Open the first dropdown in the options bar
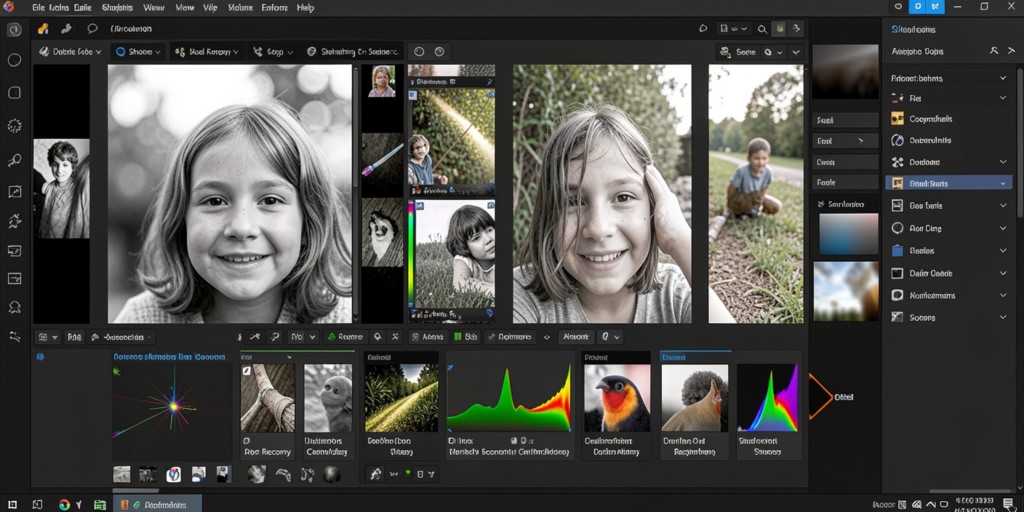The width and height of the screenshot is (1024, 512). pyautogui.click(x=71, y=52)
